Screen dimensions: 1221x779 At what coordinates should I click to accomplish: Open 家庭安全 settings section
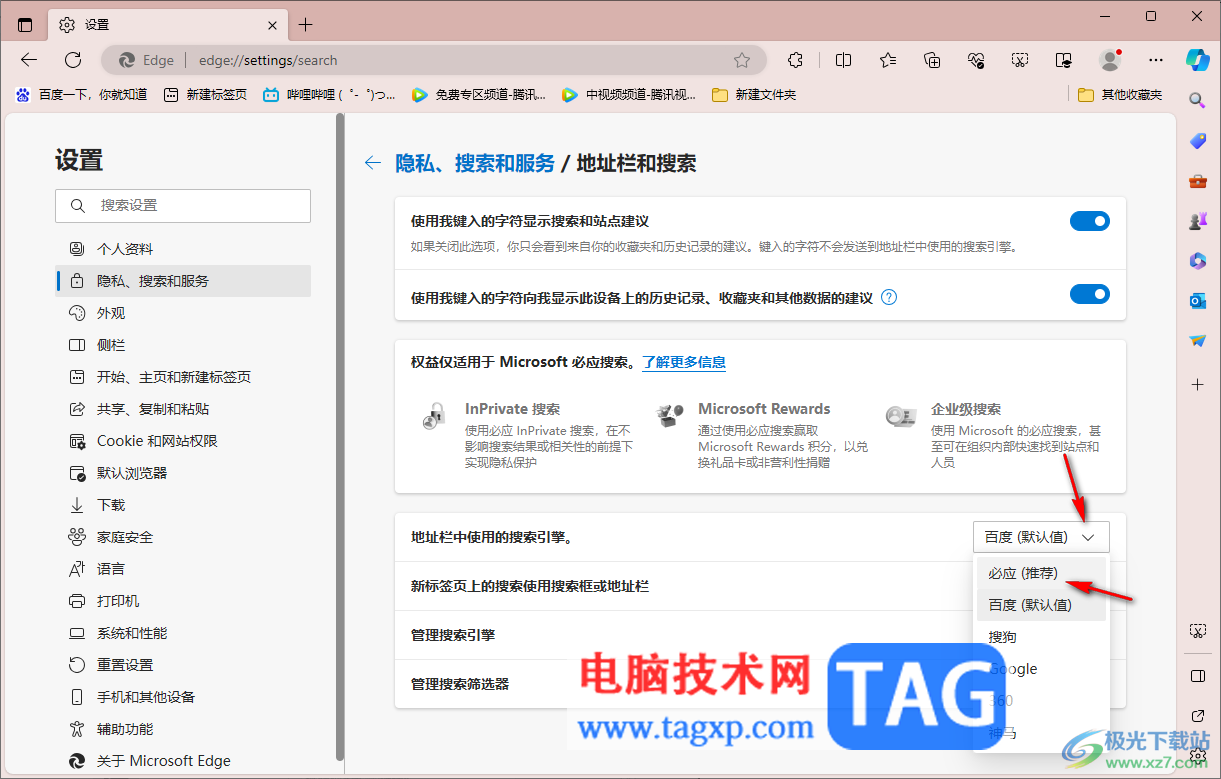183,537
